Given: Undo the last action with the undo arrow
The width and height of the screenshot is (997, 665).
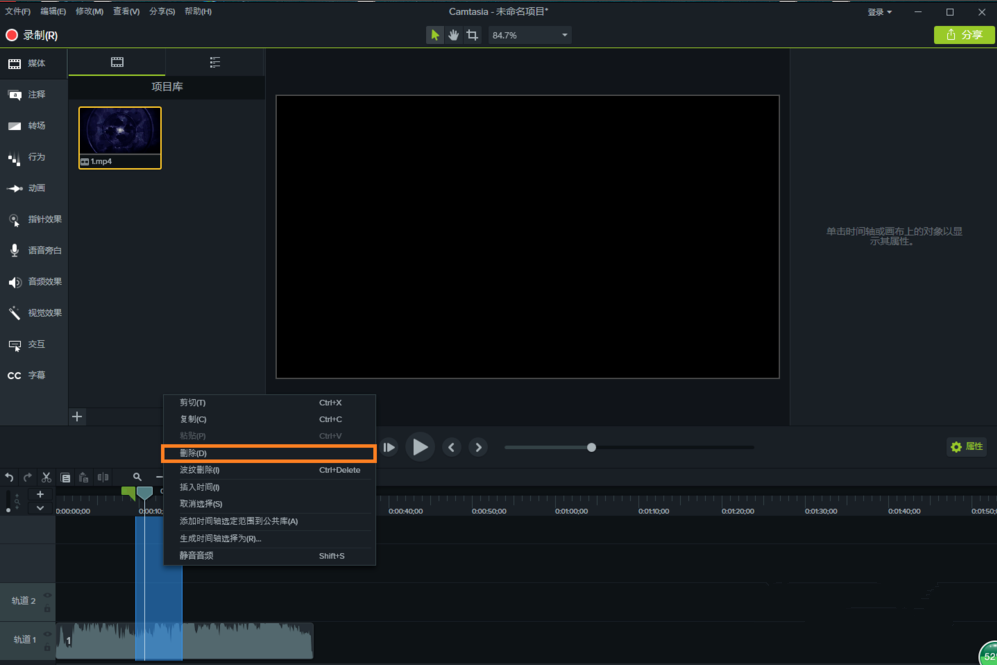Looking at the screenshot, I should (x=9, y=478).
